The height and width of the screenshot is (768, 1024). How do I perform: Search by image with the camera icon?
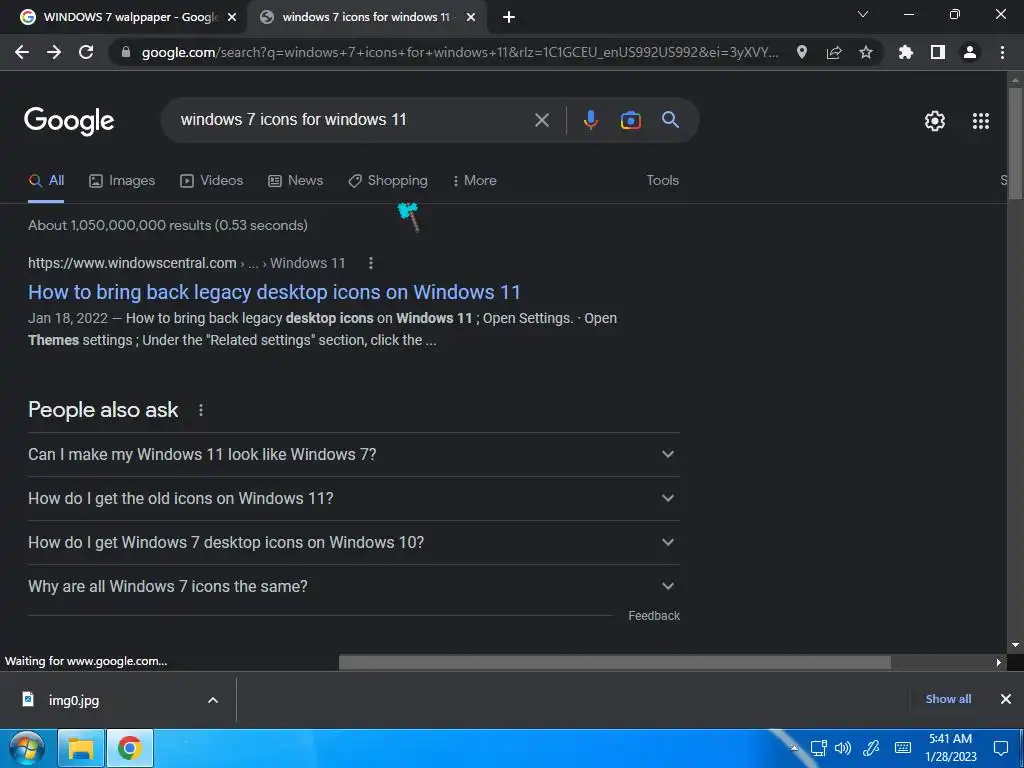(x=631, y=120)
